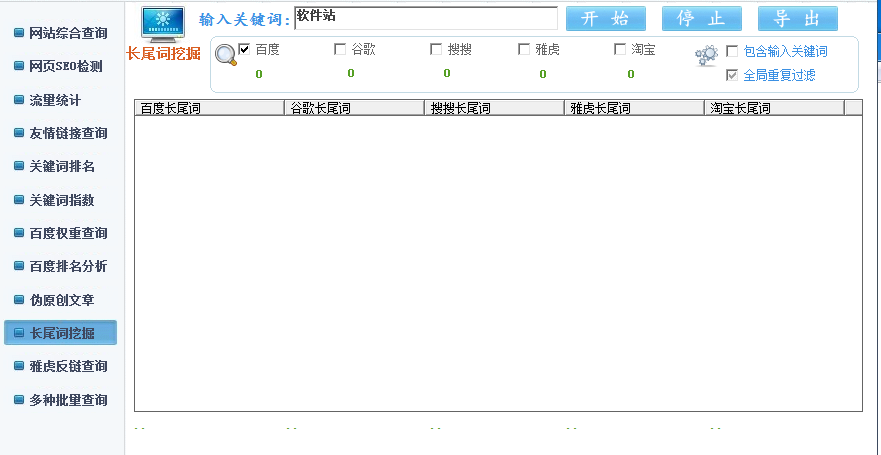Click the 百度长尾词 column header
Image resolution: width=881 pixels, height=455 pixels.
point(209,108)
